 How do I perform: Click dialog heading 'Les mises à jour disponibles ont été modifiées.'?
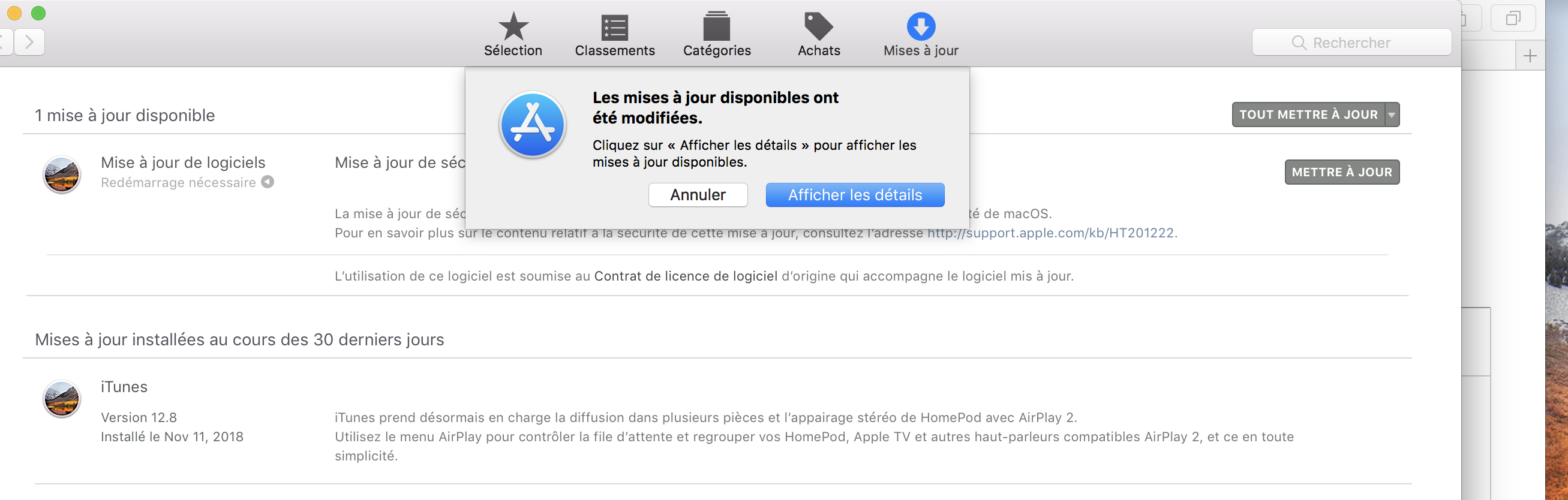coord(715,108)
